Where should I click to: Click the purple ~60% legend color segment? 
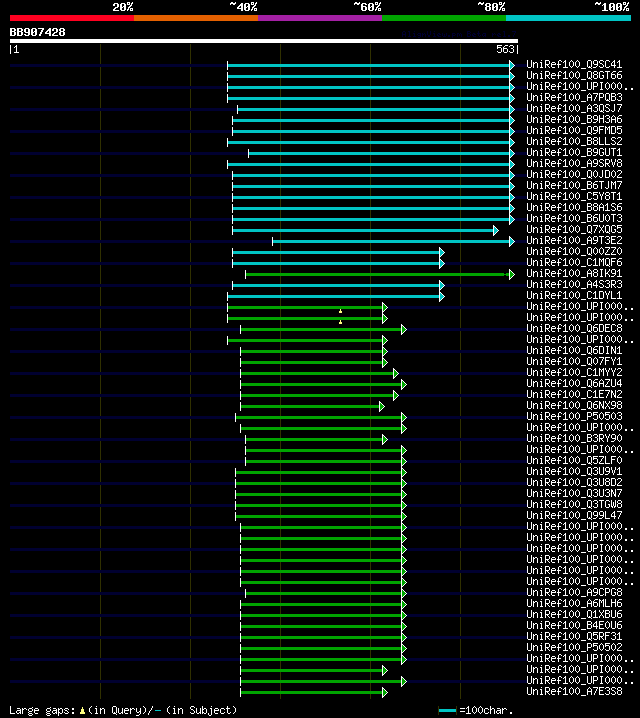pos(320,18)
